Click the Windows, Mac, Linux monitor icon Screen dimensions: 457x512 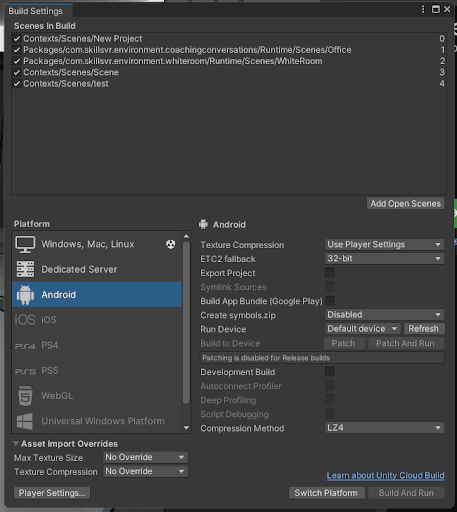[x=25, y=244]
